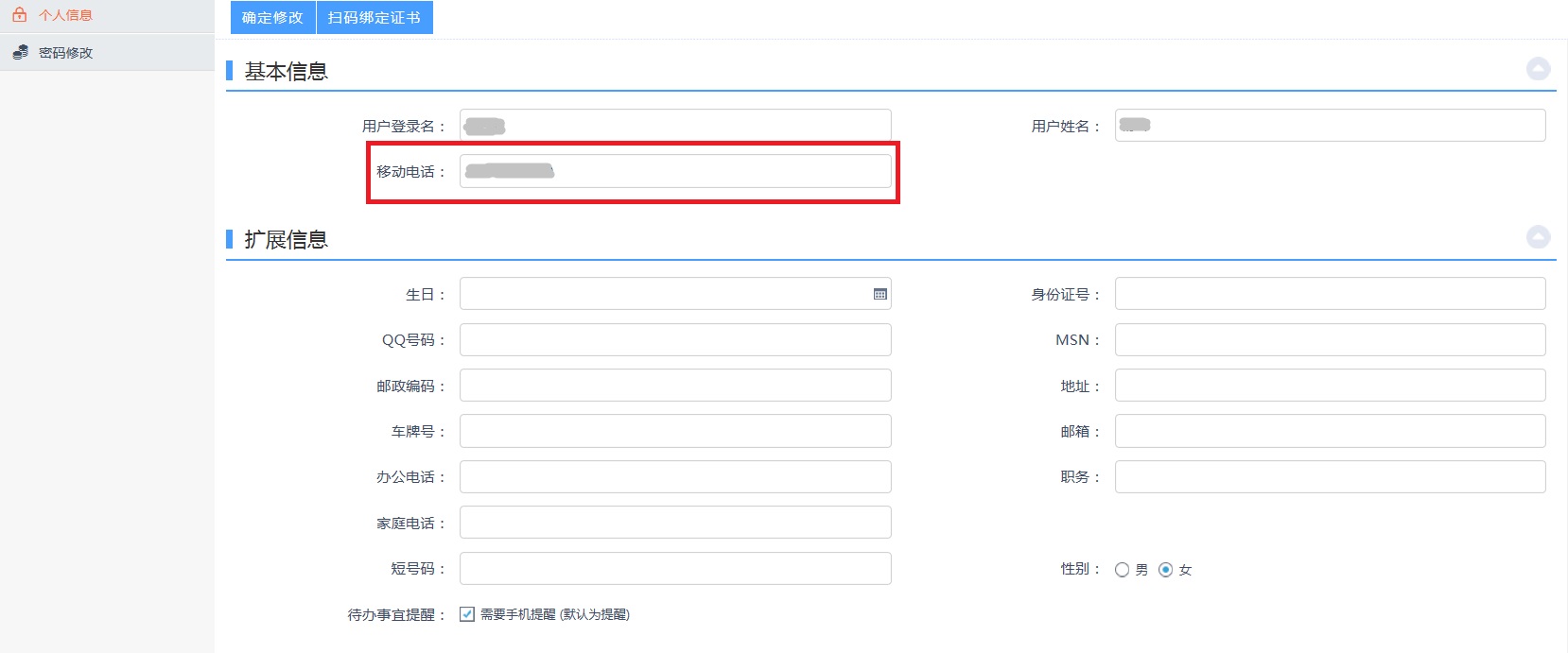Focus the 办公电话 input field
The width and height of the screenshot is (1568, 653).
675,477
